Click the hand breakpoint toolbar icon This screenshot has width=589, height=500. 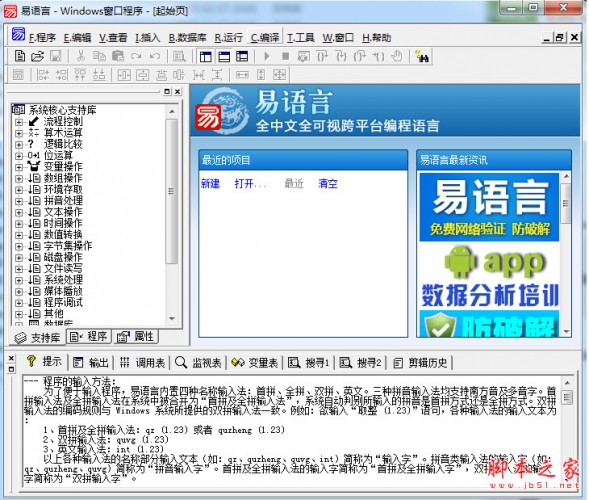(x=397, y=56)
